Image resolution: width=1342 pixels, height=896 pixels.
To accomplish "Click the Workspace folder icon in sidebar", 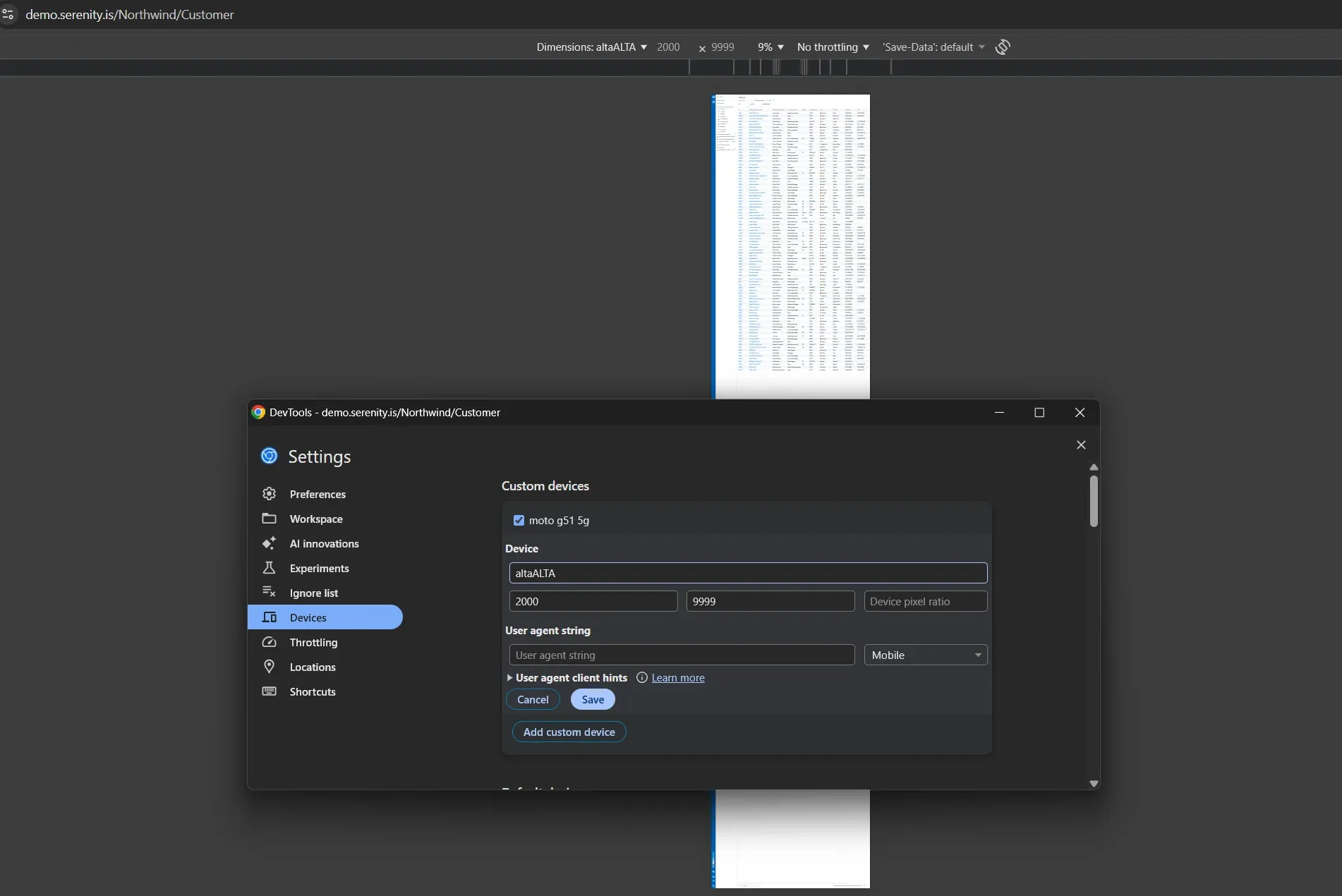I will [x=269, y=519].
